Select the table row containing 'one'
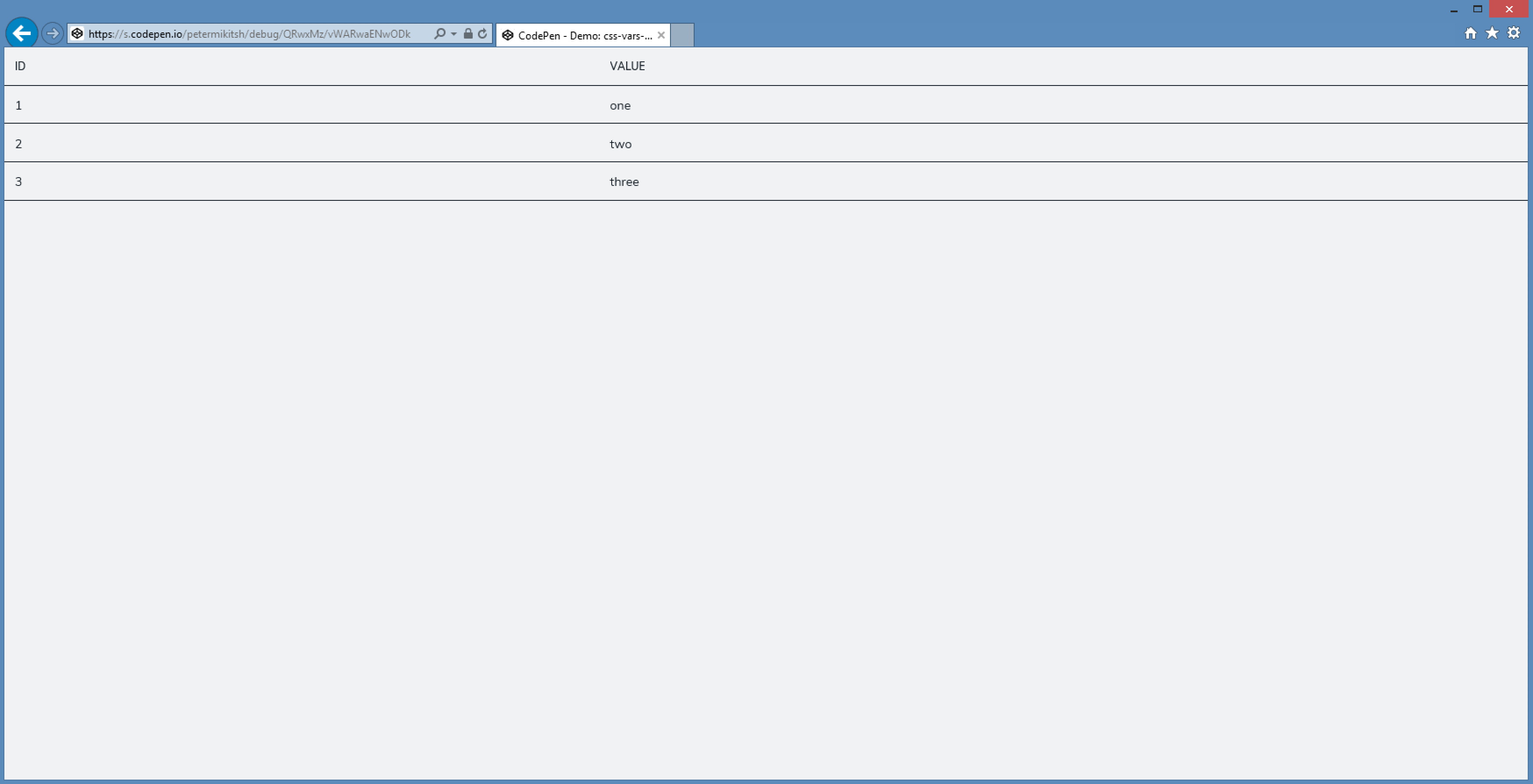The width and height of the screenshot is (1533, 784). point(620,105)
